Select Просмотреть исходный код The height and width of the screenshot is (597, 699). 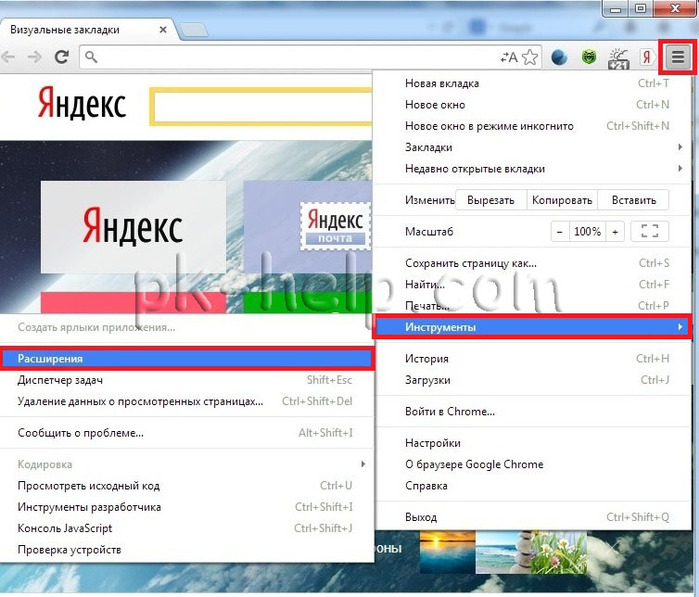pyautogui.click(x=186, y=486)
